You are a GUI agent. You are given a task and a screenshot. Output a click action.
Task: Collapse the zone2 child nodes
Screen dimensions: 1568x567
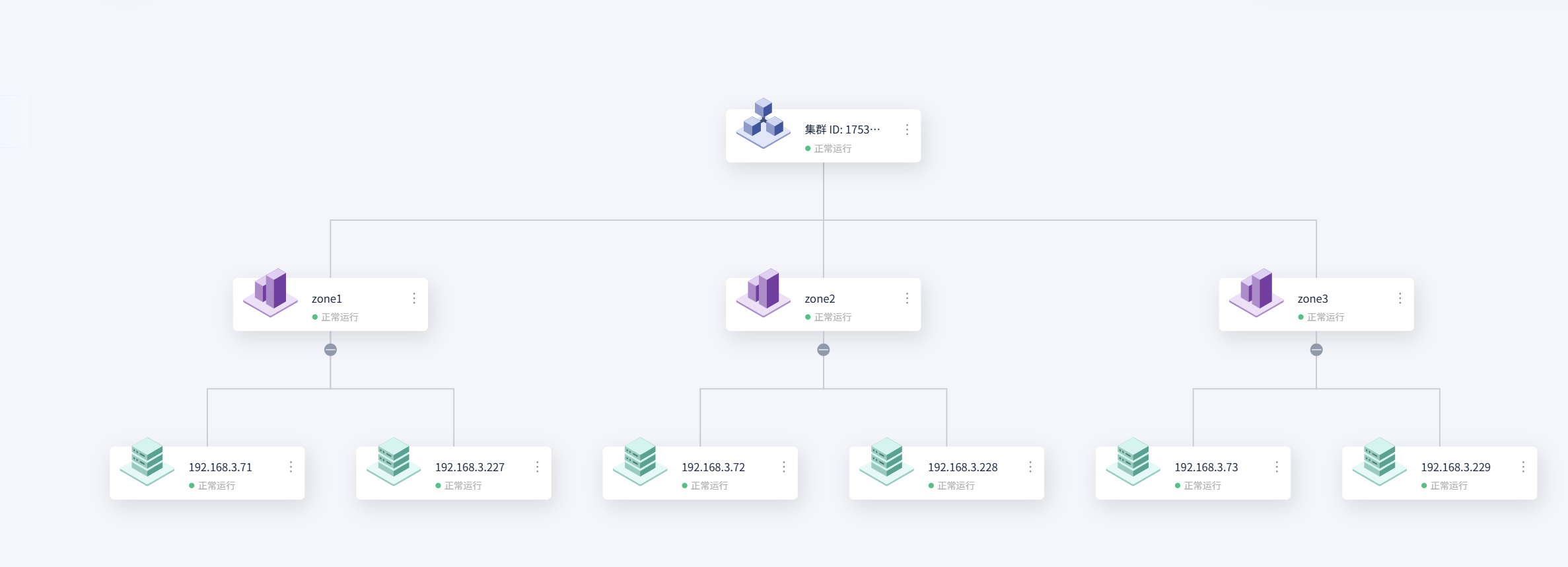pos(823,350)
